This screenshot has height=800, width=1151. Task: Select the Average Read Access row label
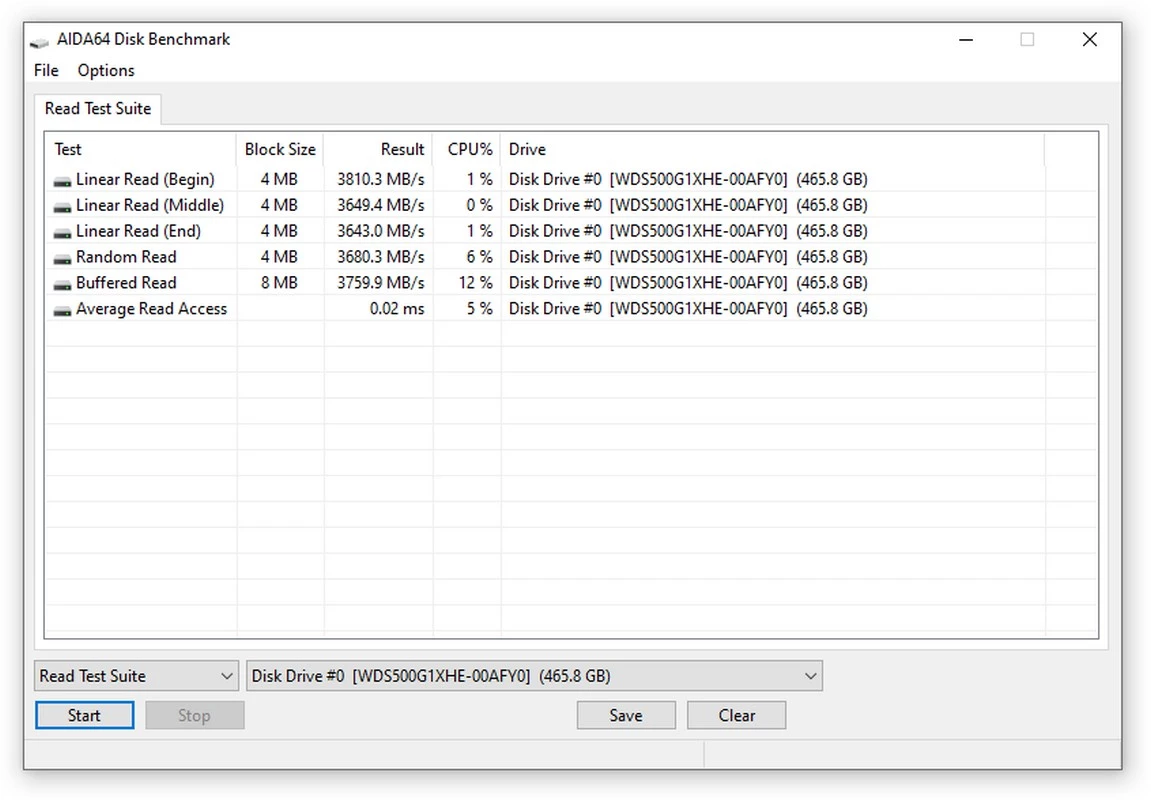tap(151, 309)
